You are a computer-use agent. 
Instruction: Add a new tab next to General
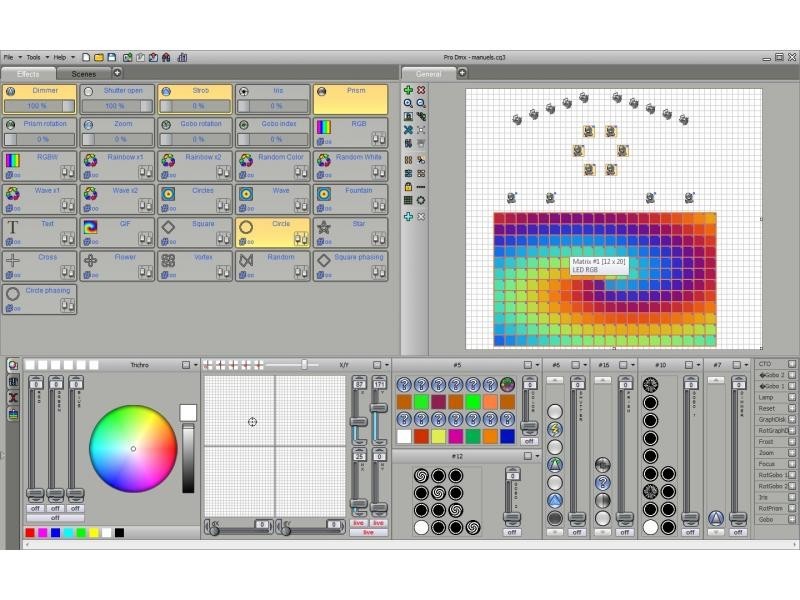(x=462, y=73)
